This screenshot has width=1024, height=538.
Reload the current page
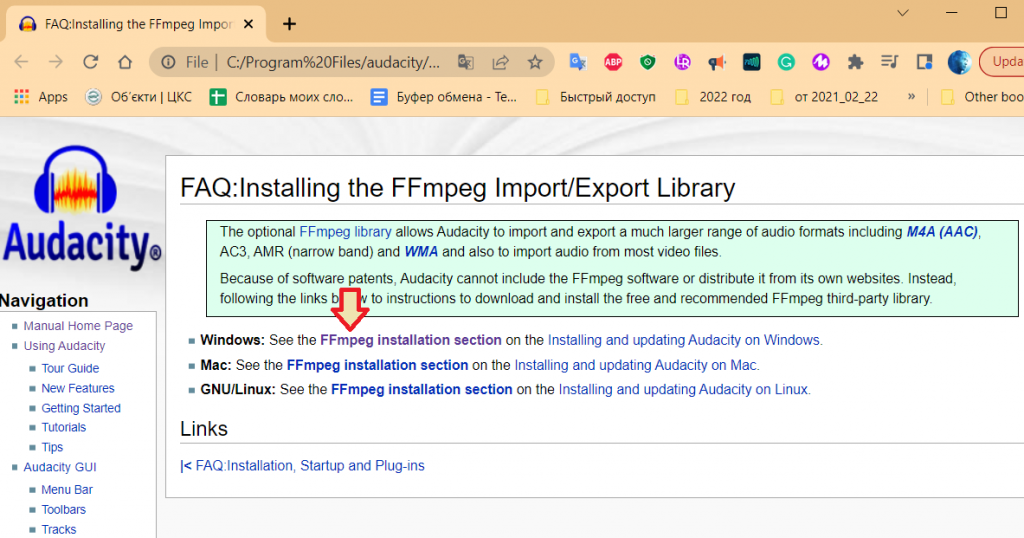click(91, 62)
